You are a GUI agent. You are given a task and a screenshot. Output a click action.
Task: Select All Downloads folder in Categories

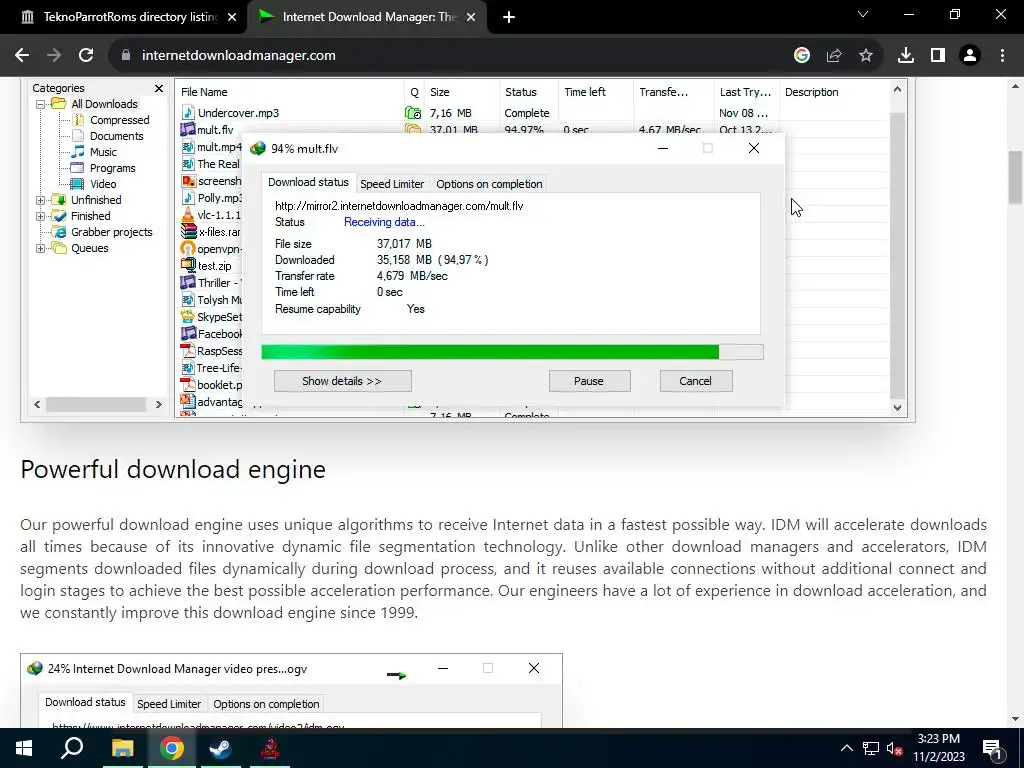click(x=104, y=104)
